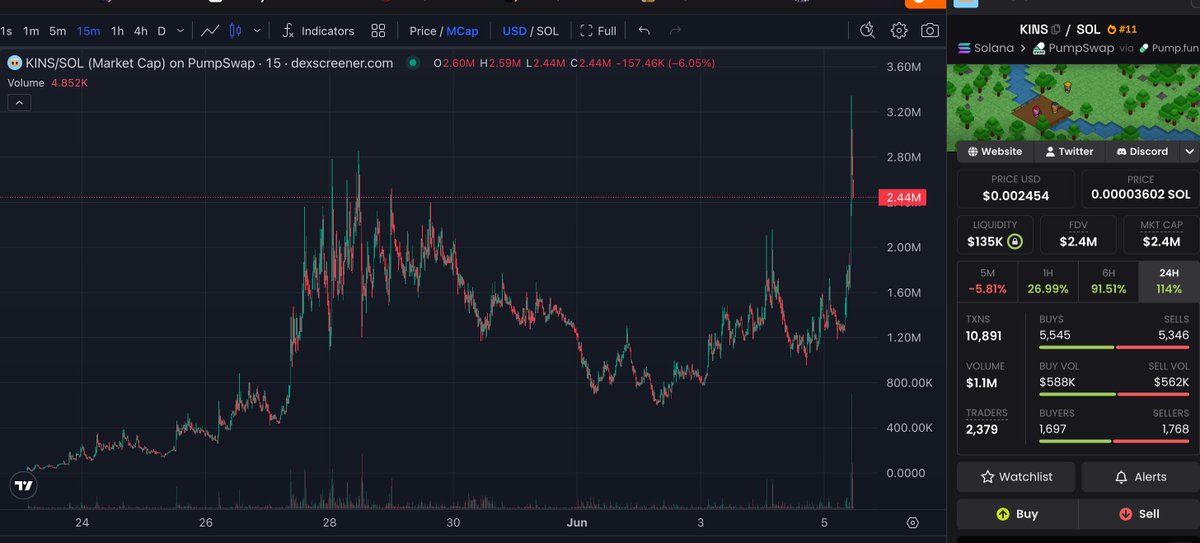1200x543 pixels.
Task: Take a chart snapshot with camera icon
Action: tap(930, 30)
